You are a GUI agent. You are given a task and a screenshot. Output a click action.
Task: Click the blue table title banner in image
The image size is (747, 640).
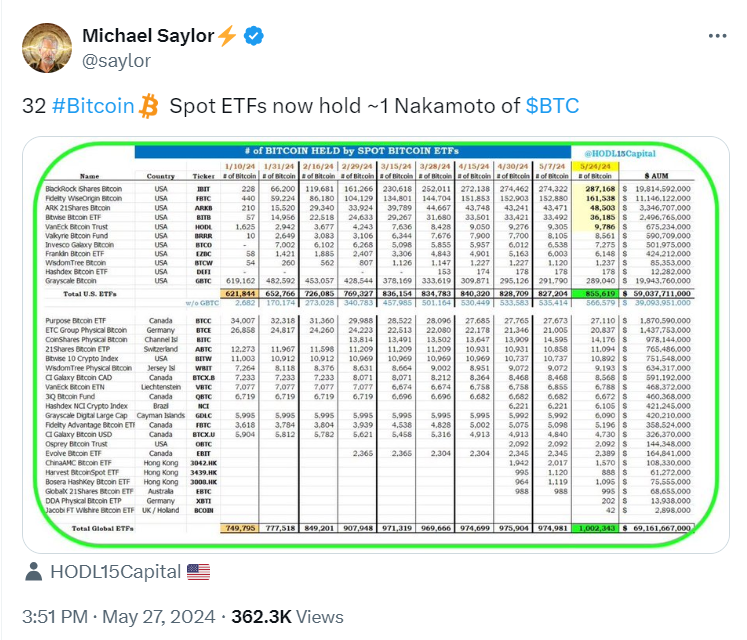(x=353, y=152)
